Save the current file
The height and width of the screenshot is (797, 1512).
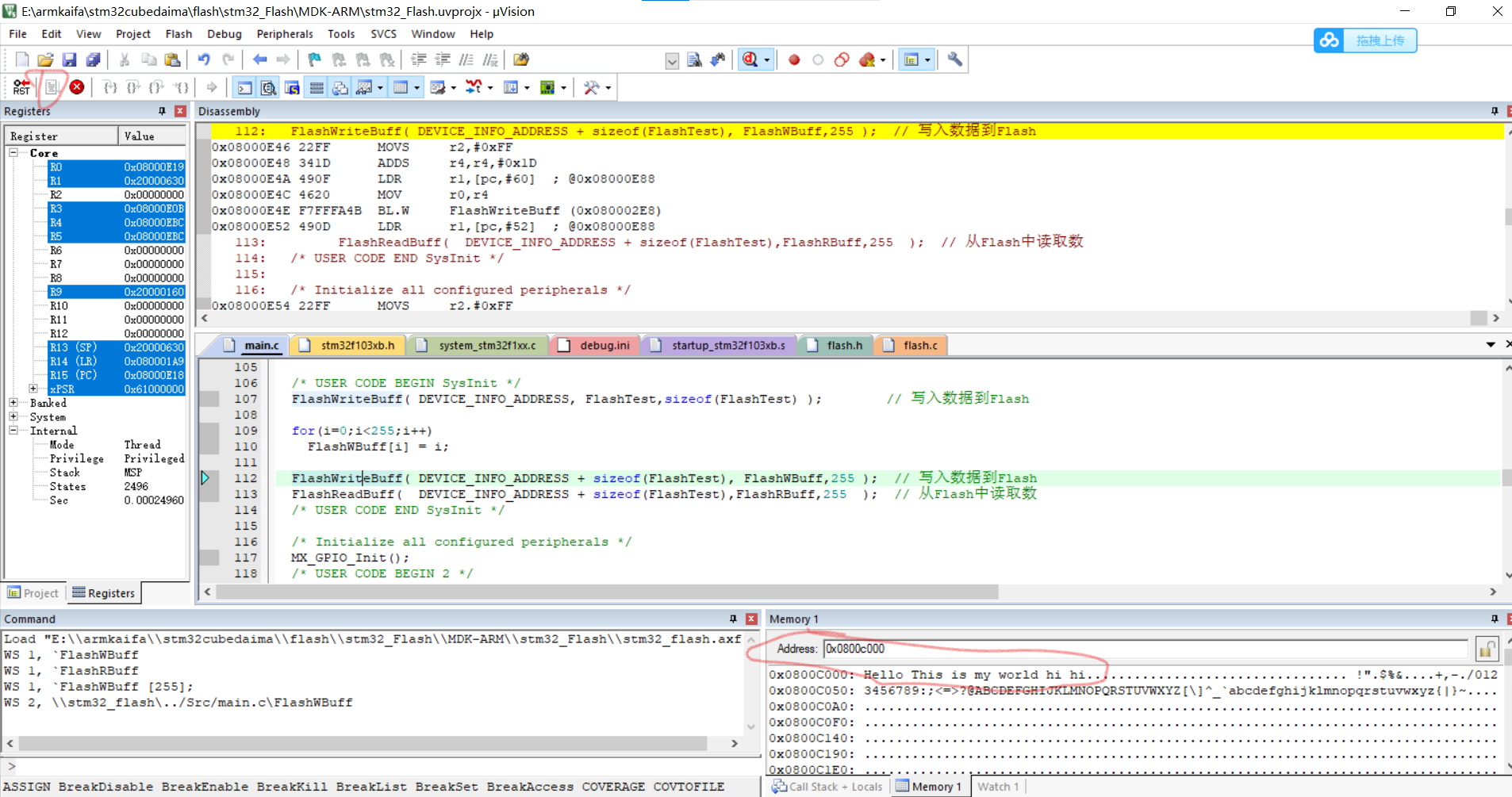[x=69, y=59]
